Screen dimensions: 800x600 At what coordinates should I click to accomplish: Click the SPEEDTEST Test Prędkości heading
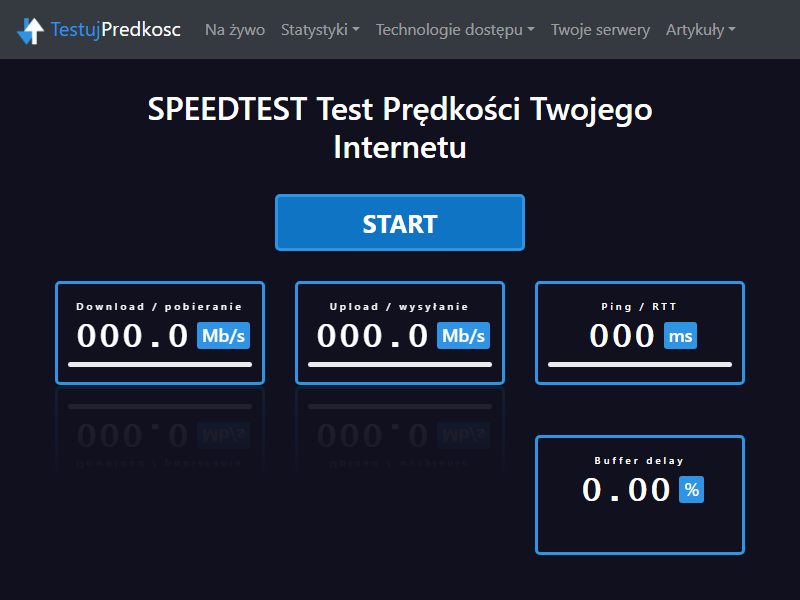pos(400,128)
